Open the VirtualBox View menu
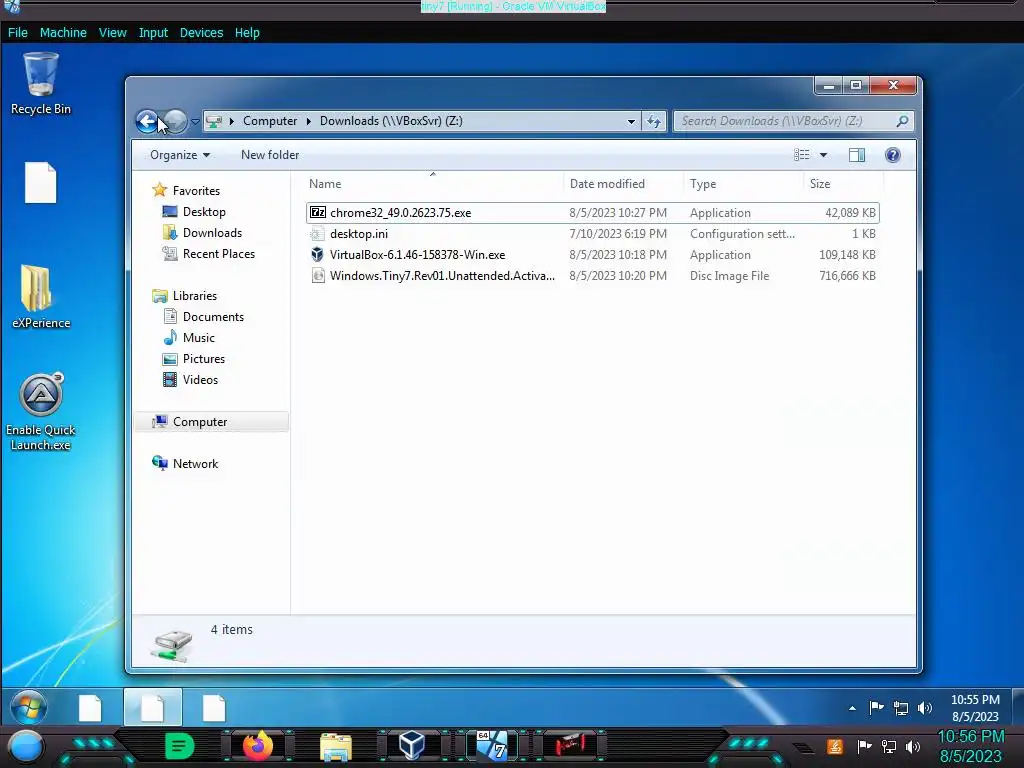The image size is (1024, 768). (112, 33)
